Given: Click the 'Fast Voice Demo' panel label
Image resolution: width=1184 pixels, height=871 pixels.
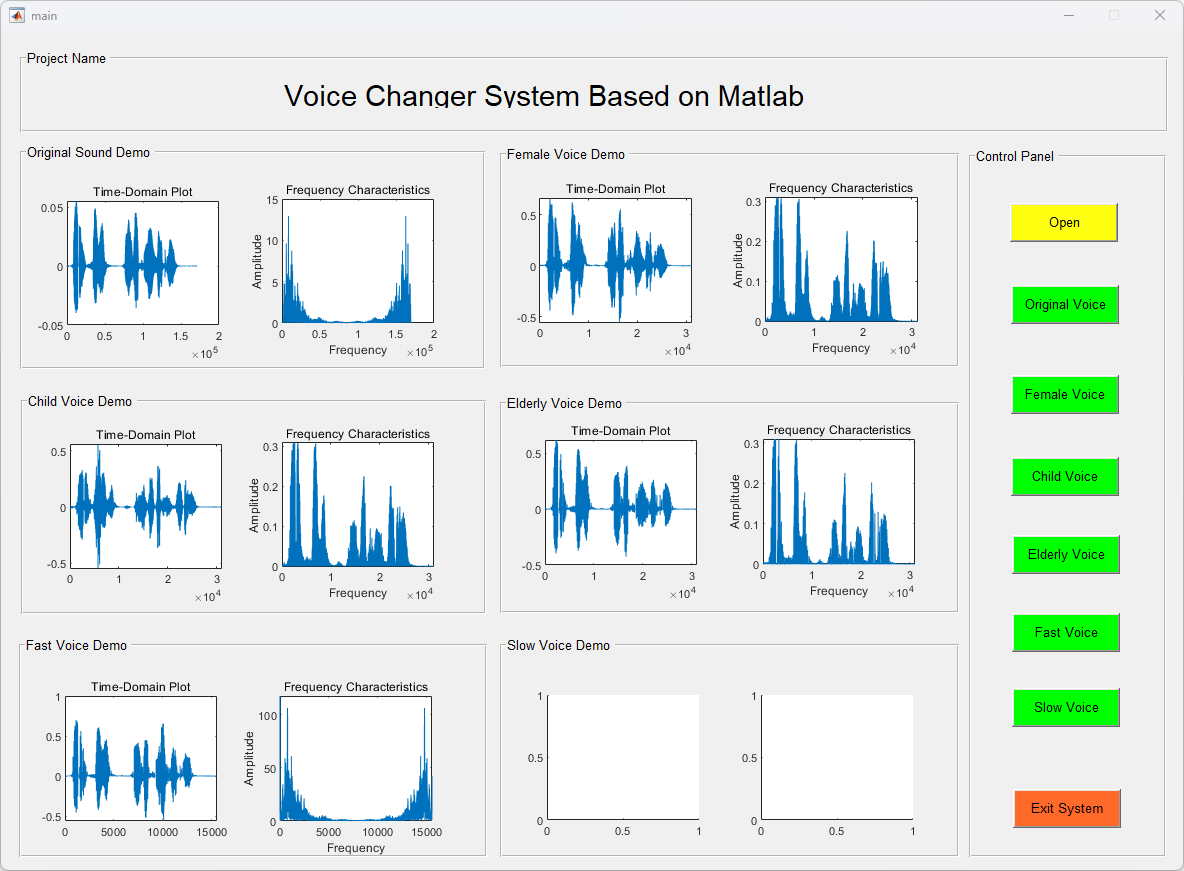Looking at the screenshot, I should (x=76, y=645).
